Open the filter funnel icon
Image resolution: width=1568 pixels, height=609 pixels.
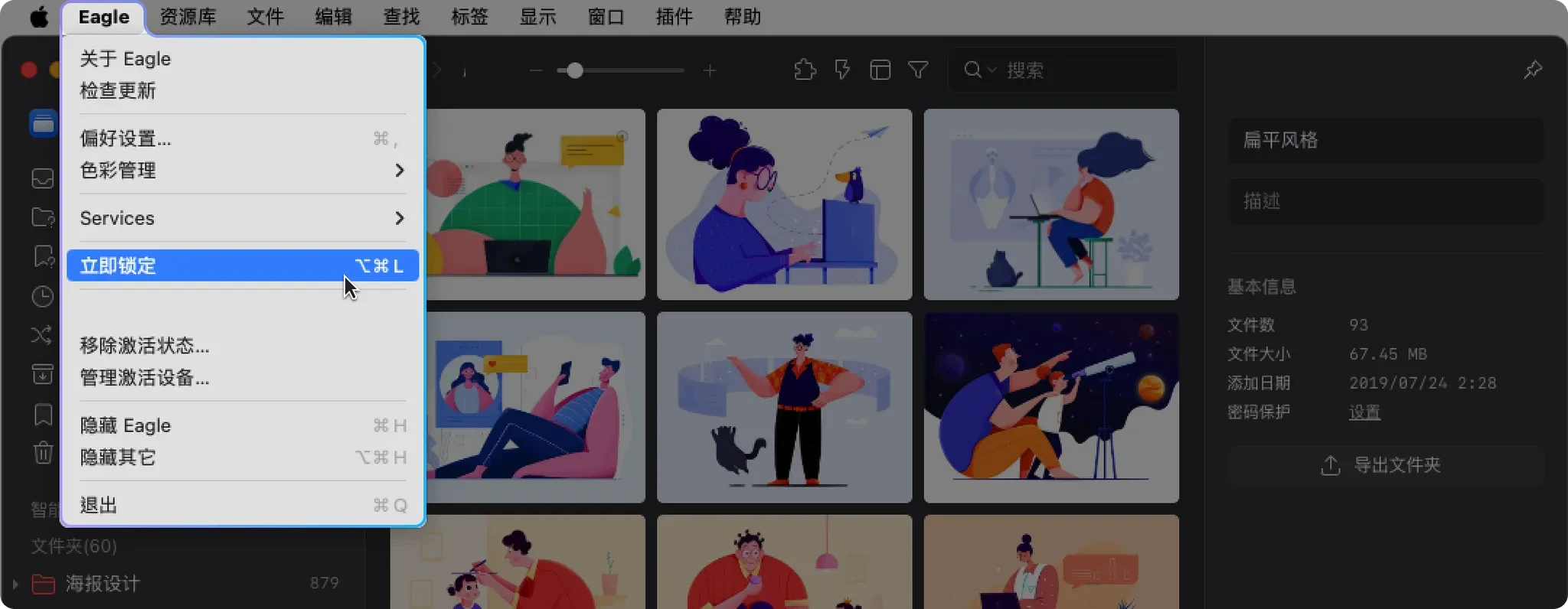918,70
